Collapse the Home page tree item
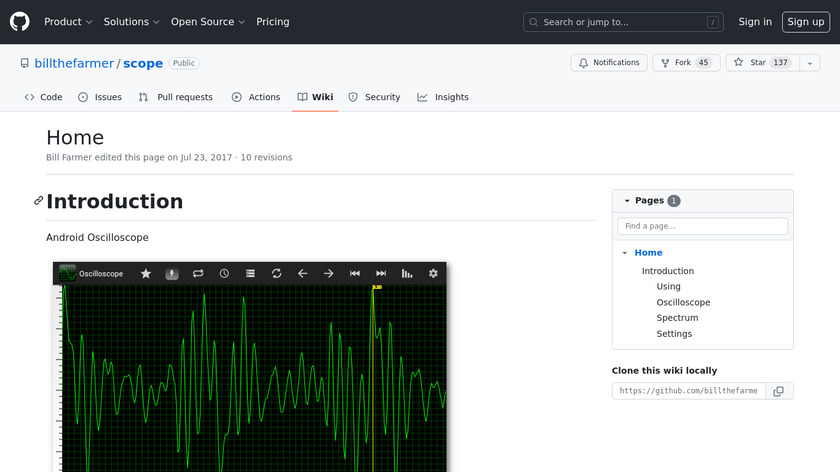Screen dimensions: 840x472 coord(625,253)
